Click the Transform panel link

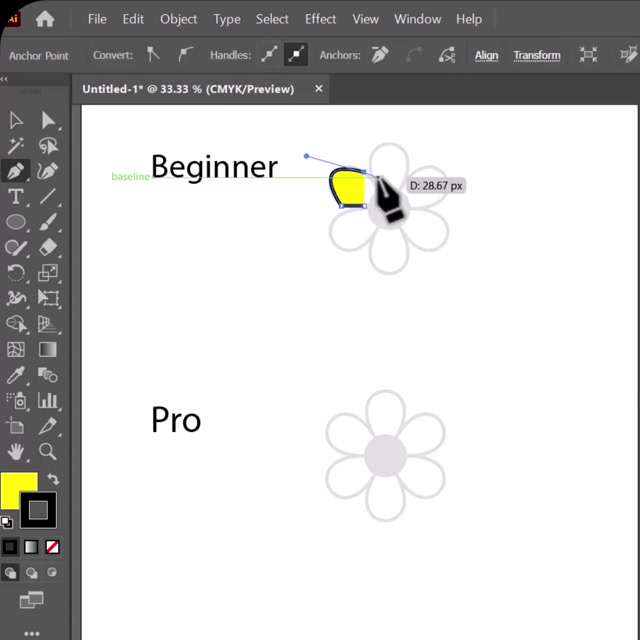click(537, 55)
